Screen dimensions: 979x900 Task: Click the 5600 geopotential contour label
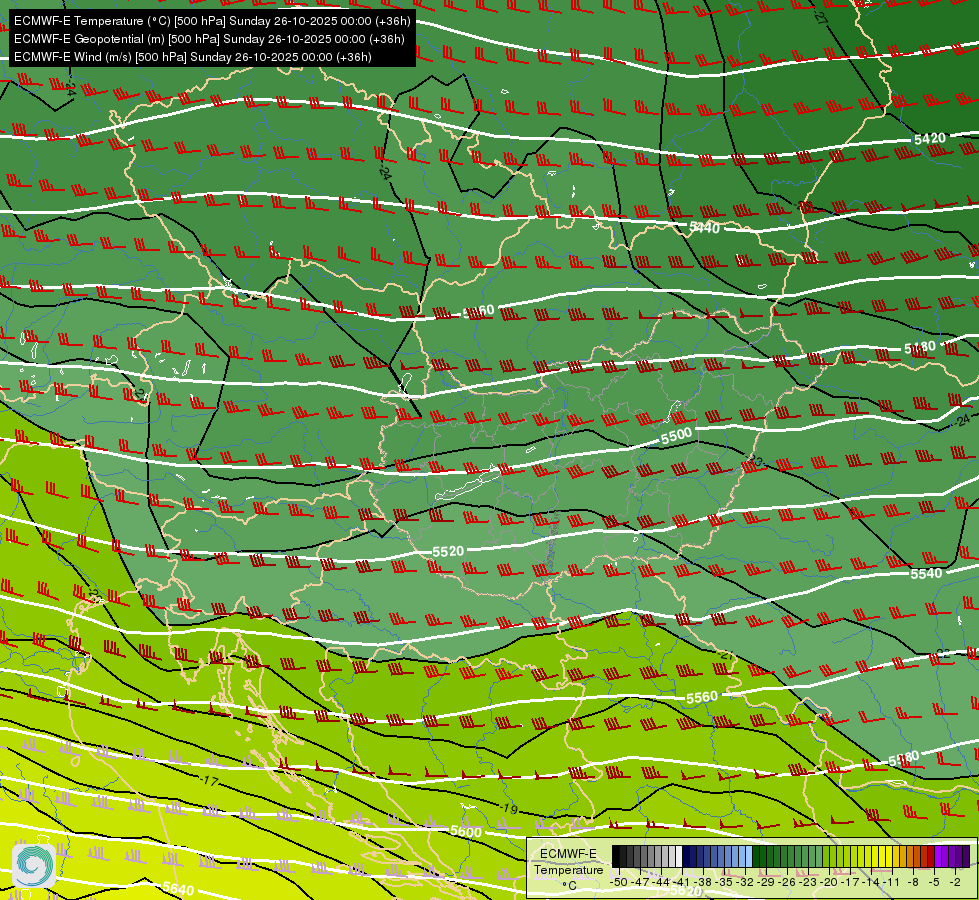pos(466,831)
